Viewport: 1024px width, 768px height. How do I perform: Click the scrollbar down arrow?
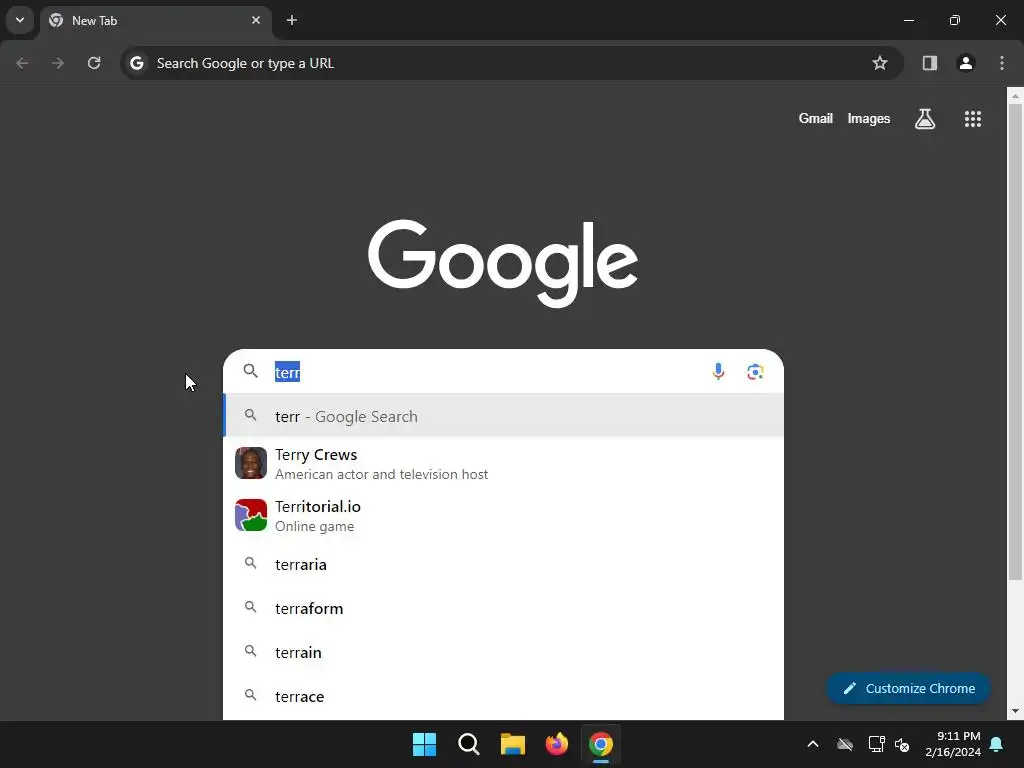1015,711
